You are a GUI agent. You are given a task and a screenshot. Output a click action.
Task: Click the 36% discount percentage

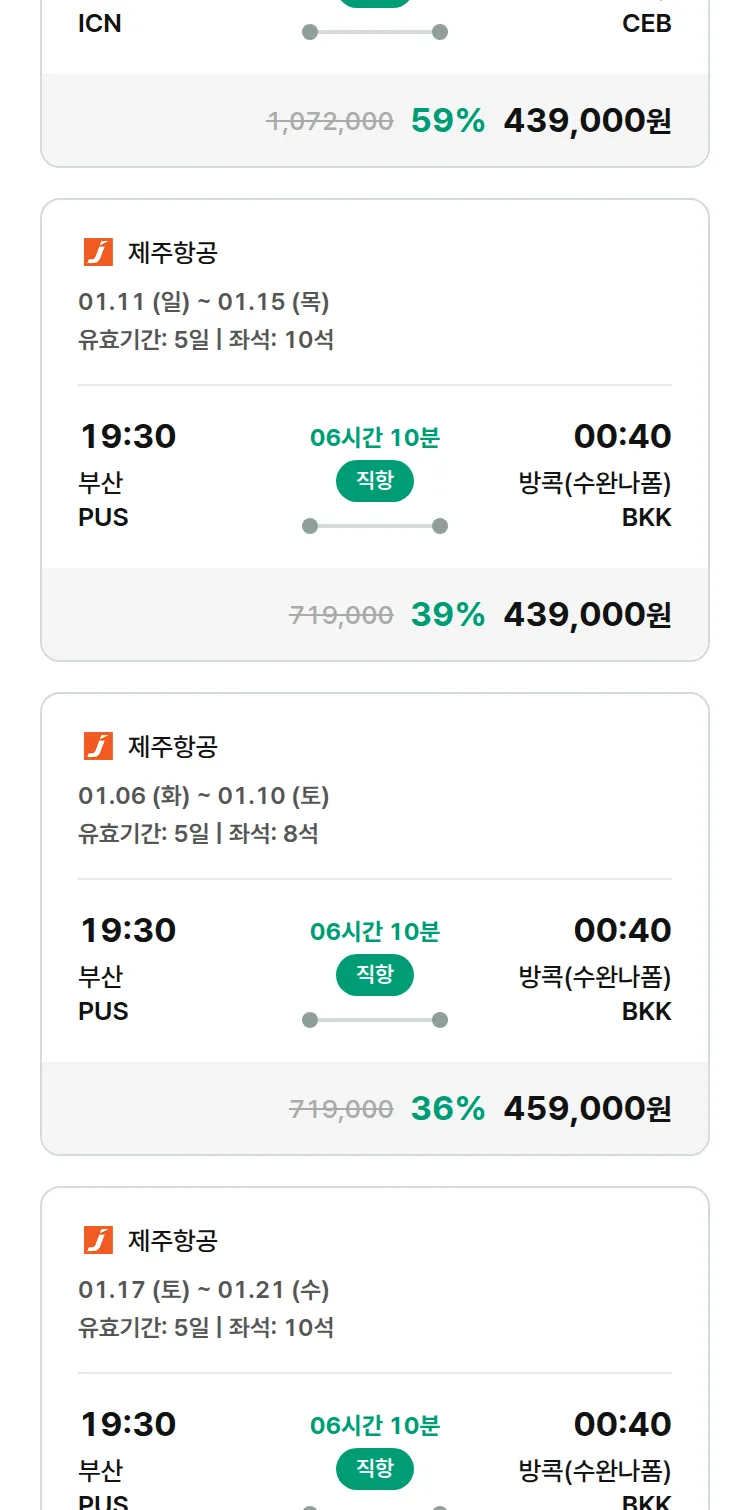coord(447,1109)
